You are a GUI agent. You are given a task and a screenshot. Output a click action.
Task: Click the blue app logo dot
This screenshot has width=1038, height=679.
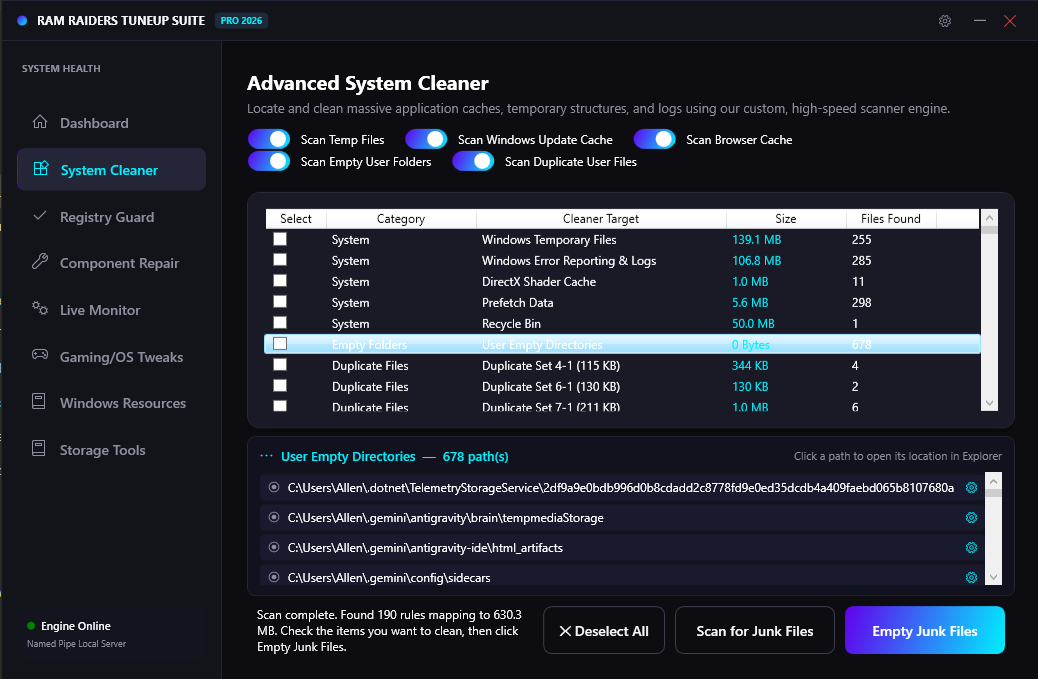[x=22, y=21]
